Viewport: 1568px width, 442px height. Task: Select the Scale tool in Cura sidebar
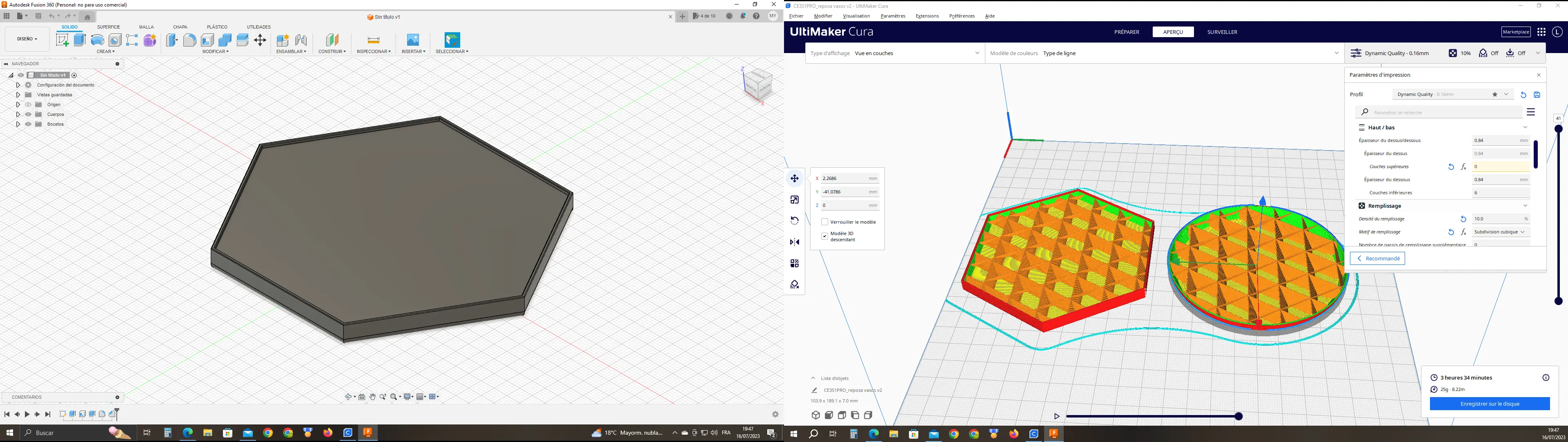(x=794, y=200)
